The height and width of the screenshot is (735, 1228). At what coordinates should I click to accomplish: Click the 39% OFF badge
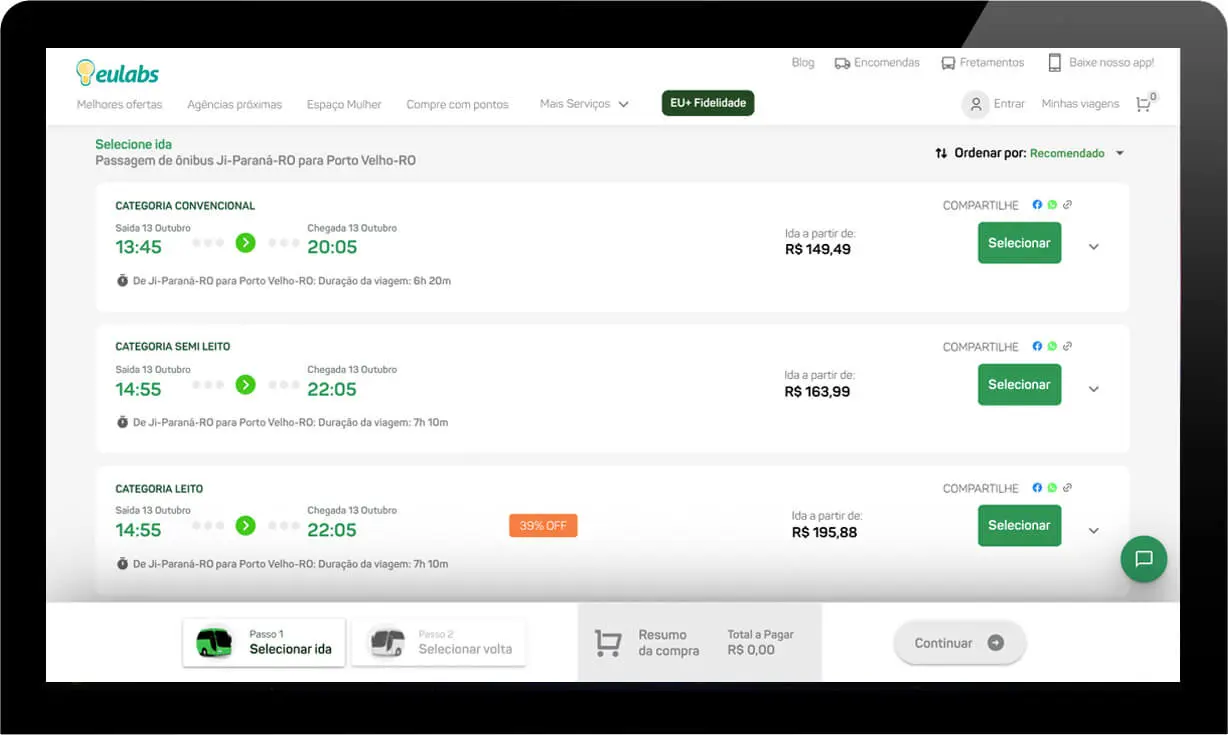[543, 525]
